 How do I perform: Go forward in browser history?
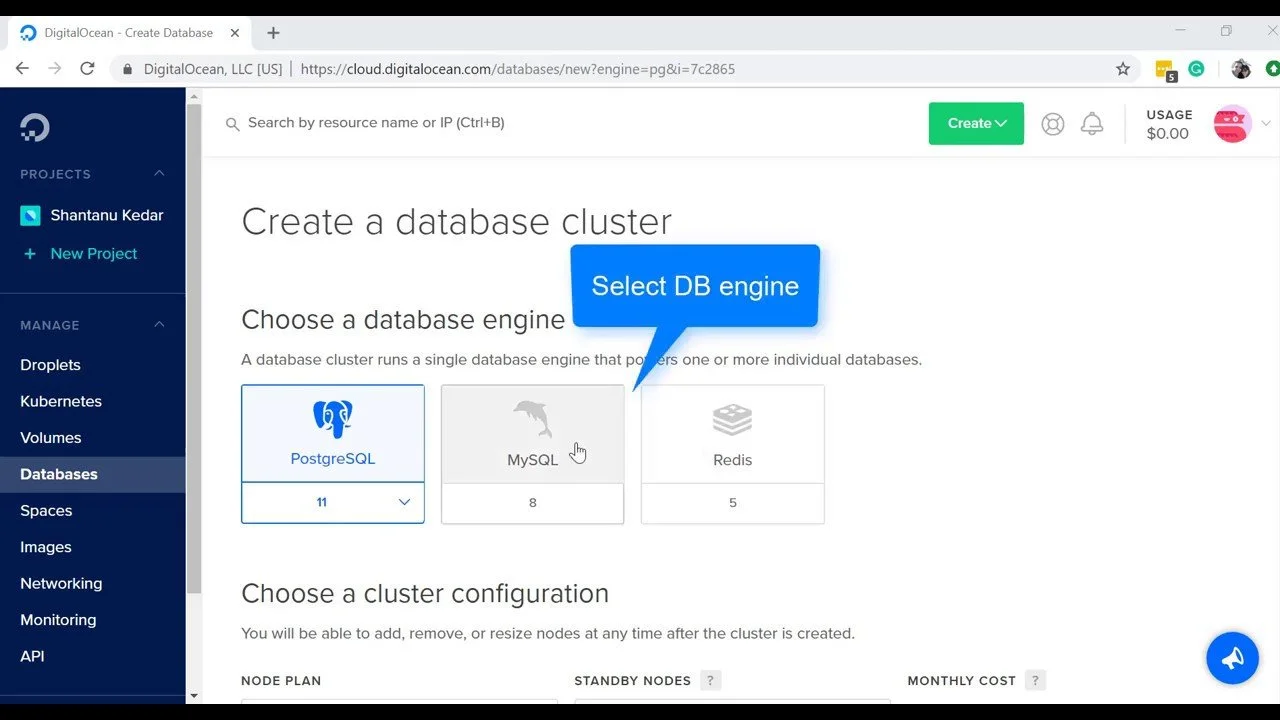55,69
